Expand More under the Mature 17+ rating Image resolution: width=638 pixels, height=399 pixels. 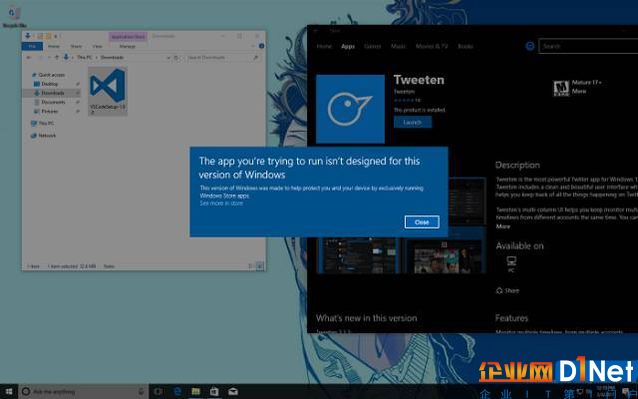tap(579, 92)
